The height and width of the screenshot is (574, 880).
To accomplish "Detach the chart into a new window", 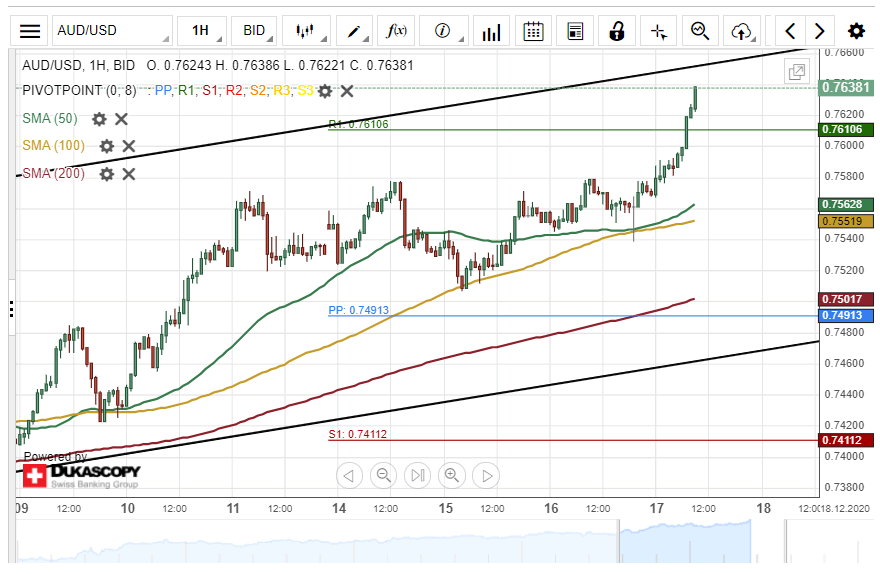I will 797,72.
